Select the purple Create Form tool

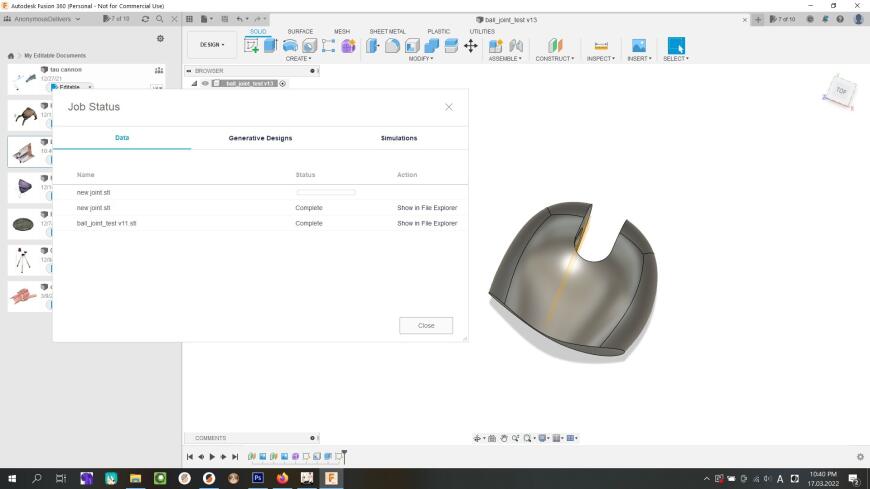point(348,46)
